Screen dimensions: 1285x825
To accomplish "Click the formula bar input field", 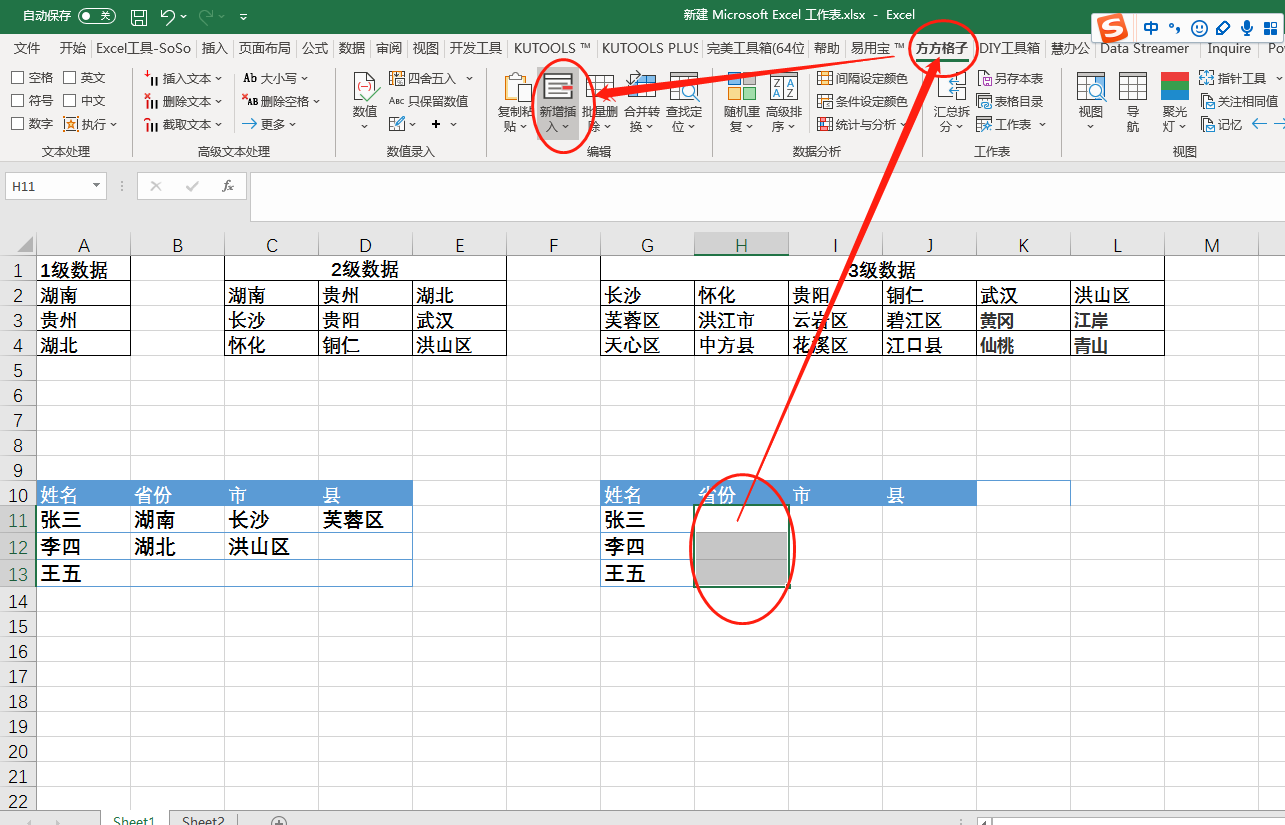I will click(x=766, y=196).
